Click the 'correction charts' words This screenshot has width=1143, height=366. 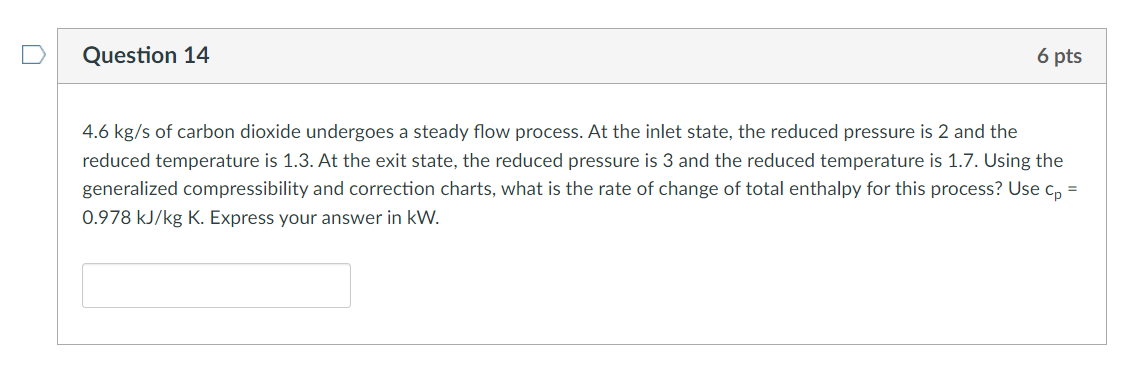click(426, 190)
